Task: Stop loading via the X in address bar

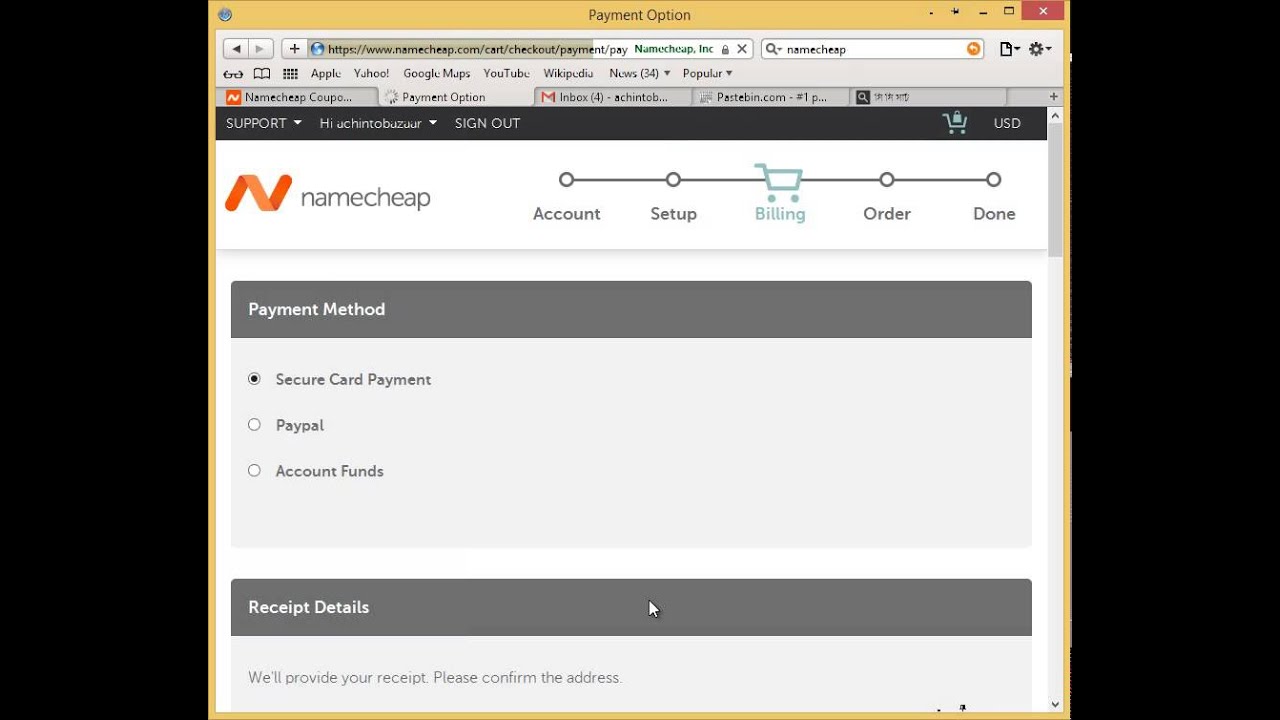Action: [x=742, y=49]
